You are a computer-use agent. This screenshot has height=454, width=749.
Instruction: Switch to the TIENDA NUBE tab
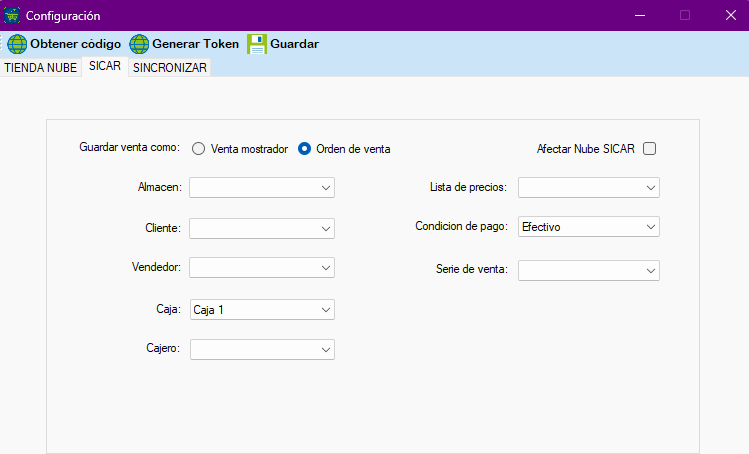point(40,68)
